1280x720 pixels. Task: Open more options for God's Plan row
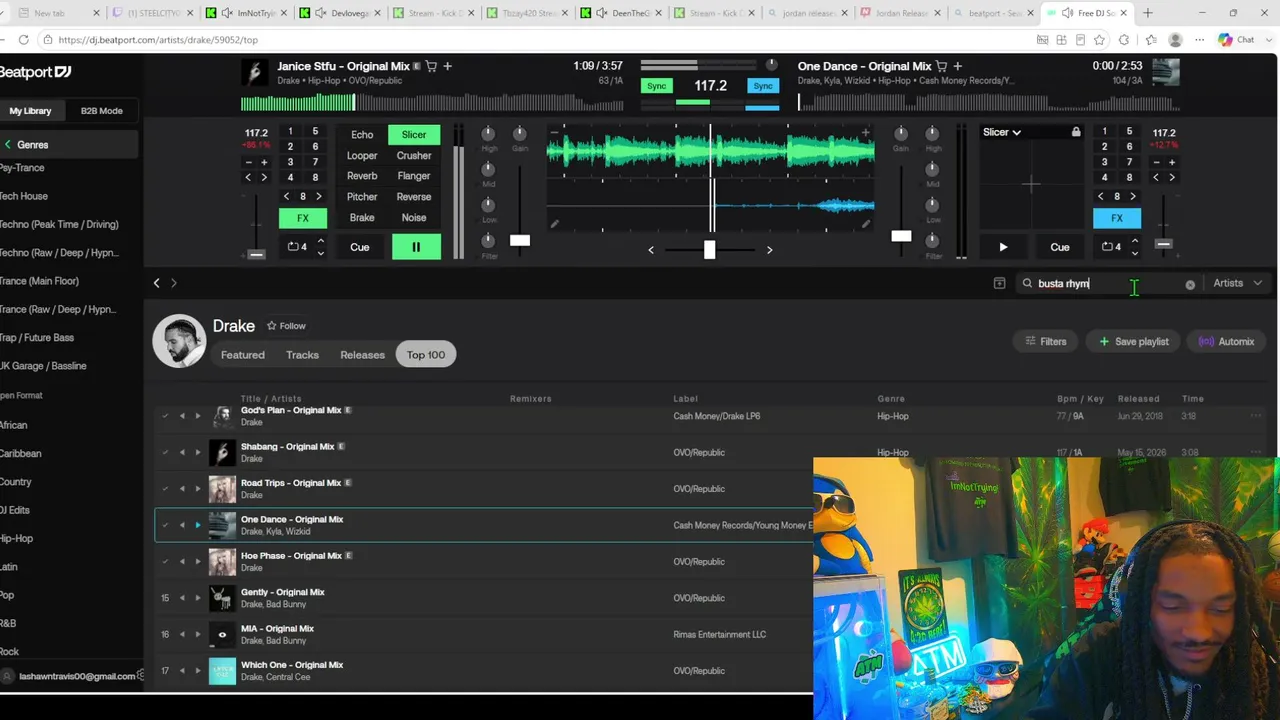click(x=1256, y=416)
